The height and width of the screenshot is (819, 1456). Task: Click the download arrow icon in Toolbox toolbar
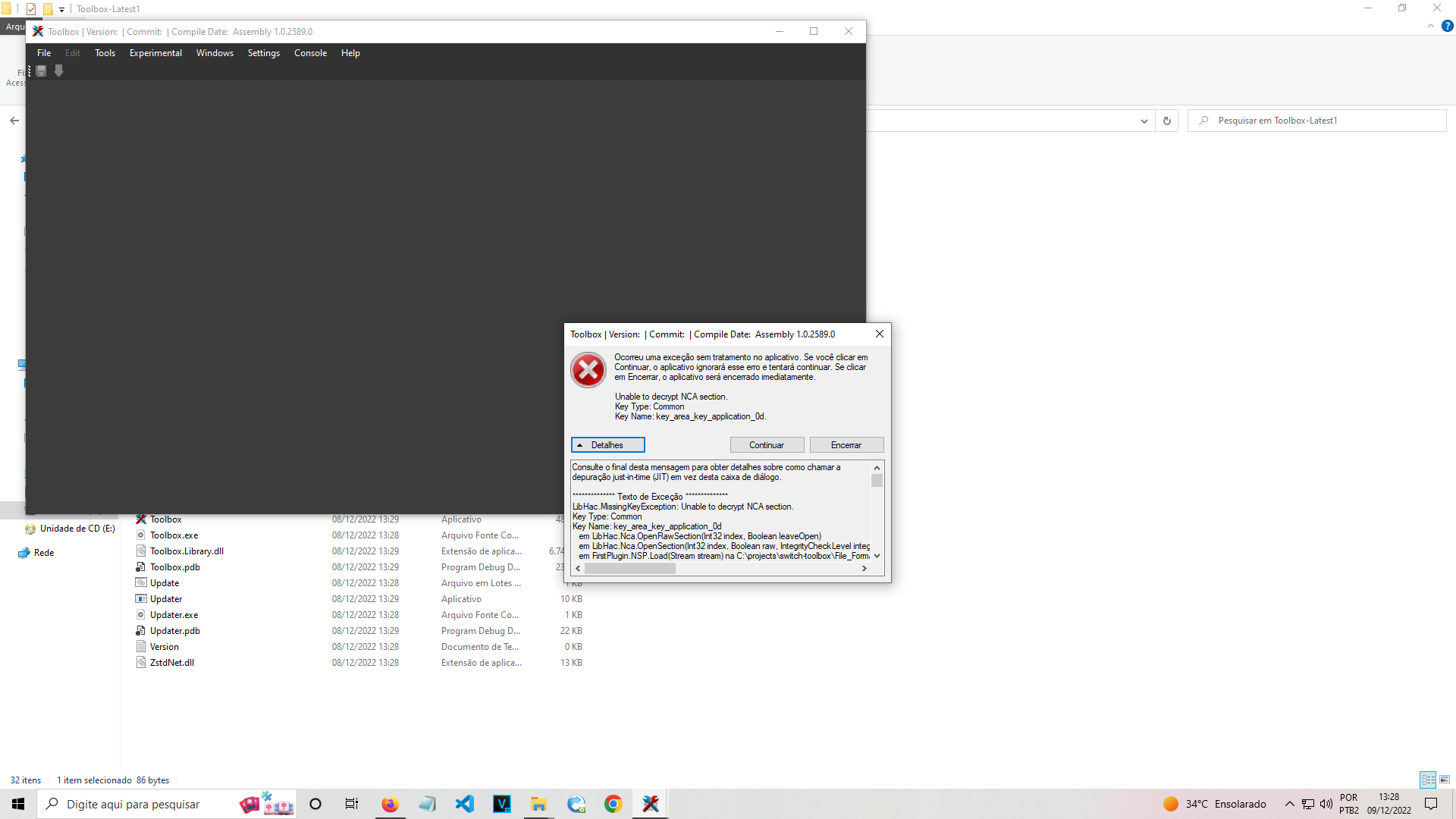58,71
